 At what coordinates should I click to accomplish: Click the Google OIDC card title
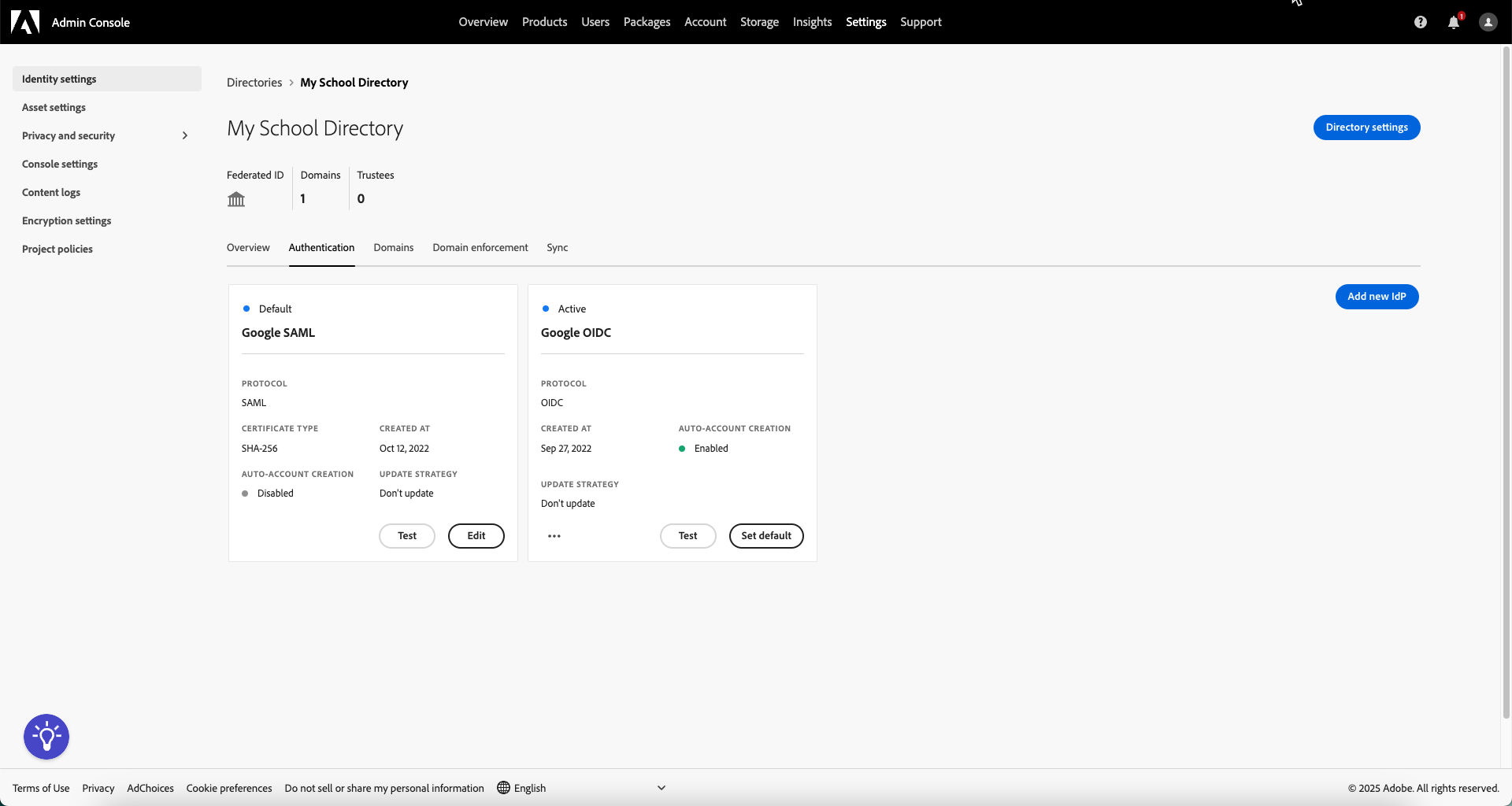pyautogui.click(x=576, y=333)
